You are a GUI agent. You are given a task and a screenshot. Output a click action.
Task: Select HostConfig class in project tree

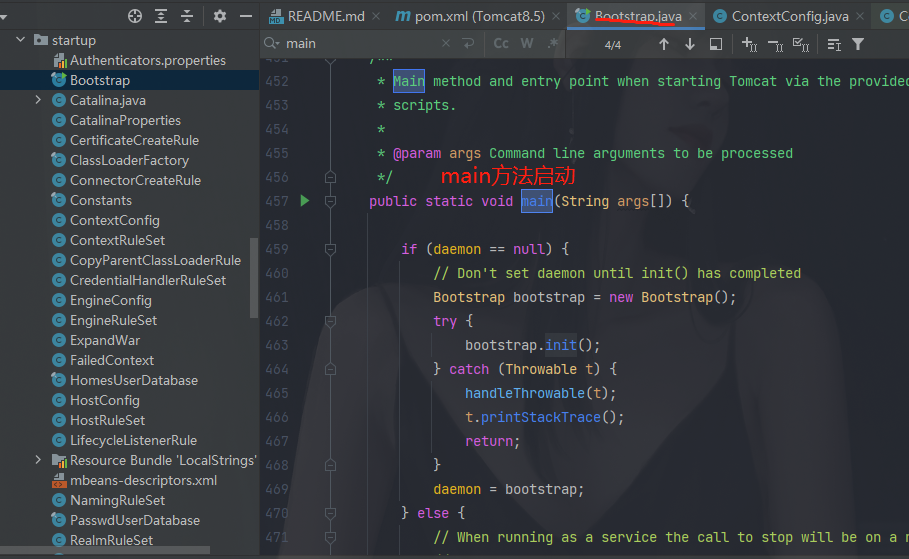pos(104,400)
